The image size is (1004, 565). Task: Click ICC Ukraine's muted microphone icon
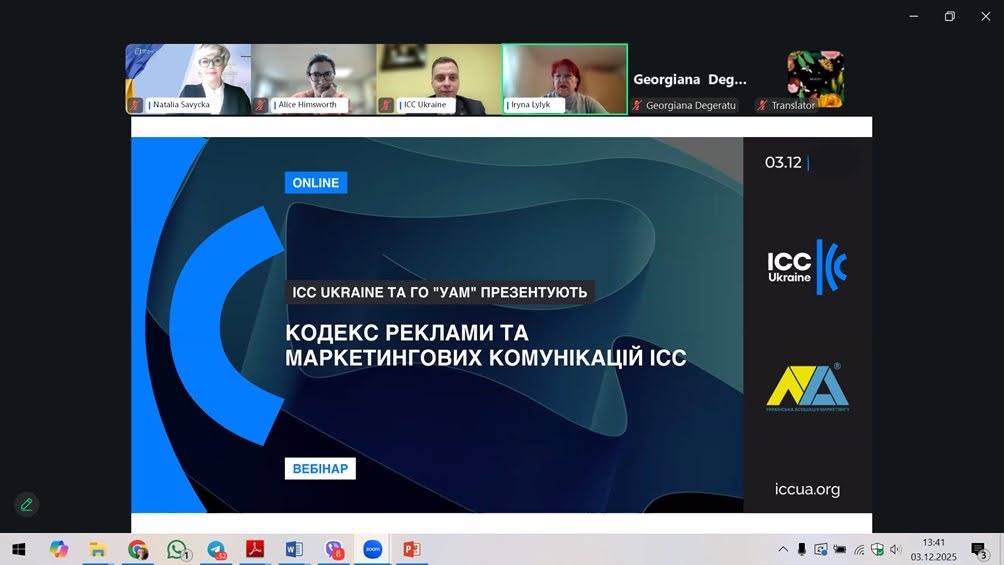[386, 104]
